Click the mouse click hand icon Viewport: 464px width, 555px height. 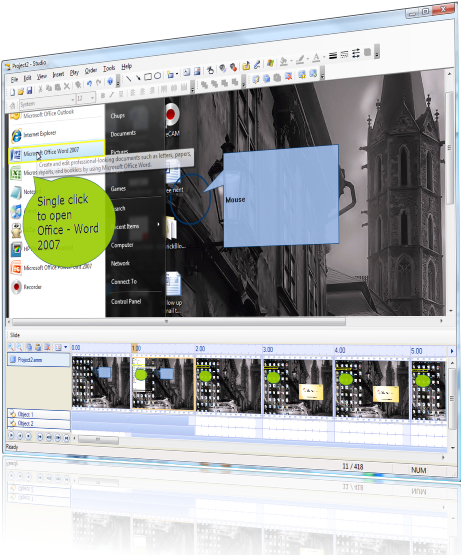point(210,70)
